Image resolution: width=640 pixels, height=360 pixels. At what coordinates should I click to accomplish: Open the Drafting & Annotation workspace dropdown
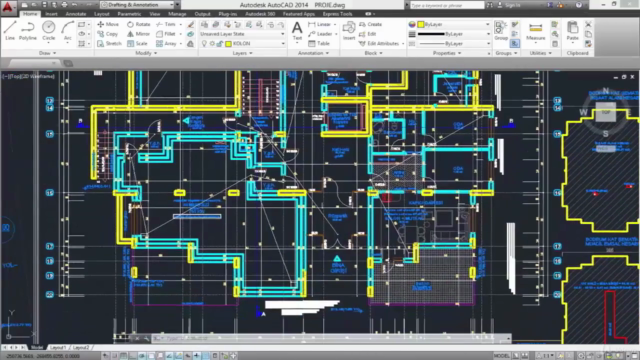(137, 5)
